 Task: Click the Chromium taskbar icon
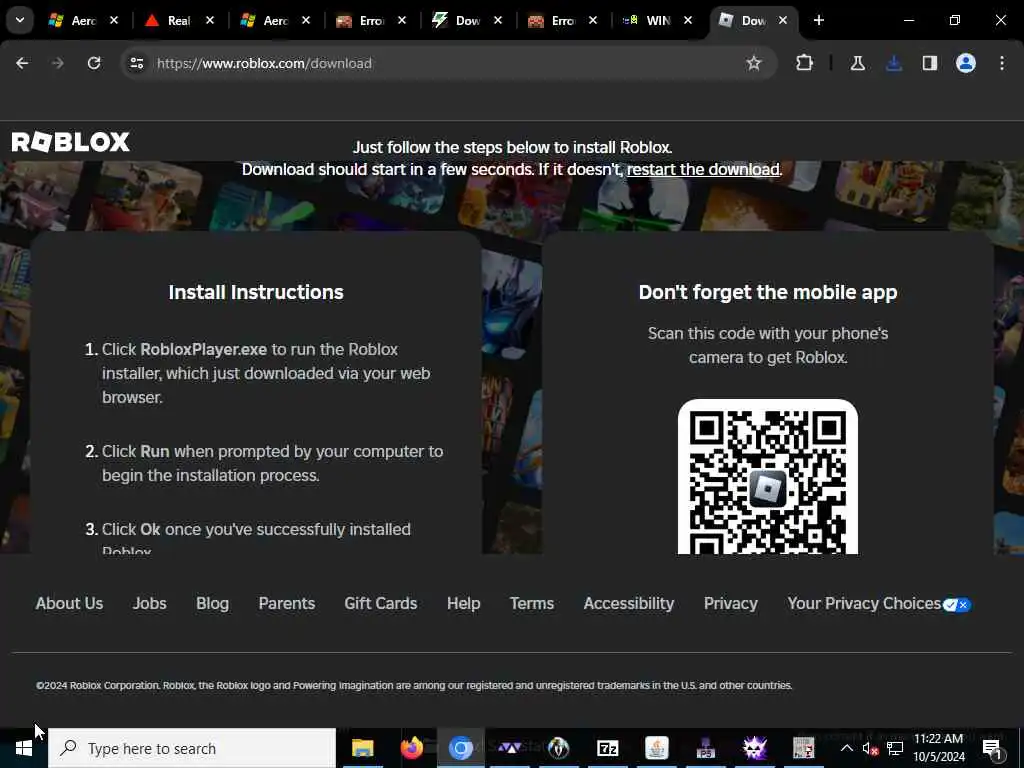tap(460, 748)
